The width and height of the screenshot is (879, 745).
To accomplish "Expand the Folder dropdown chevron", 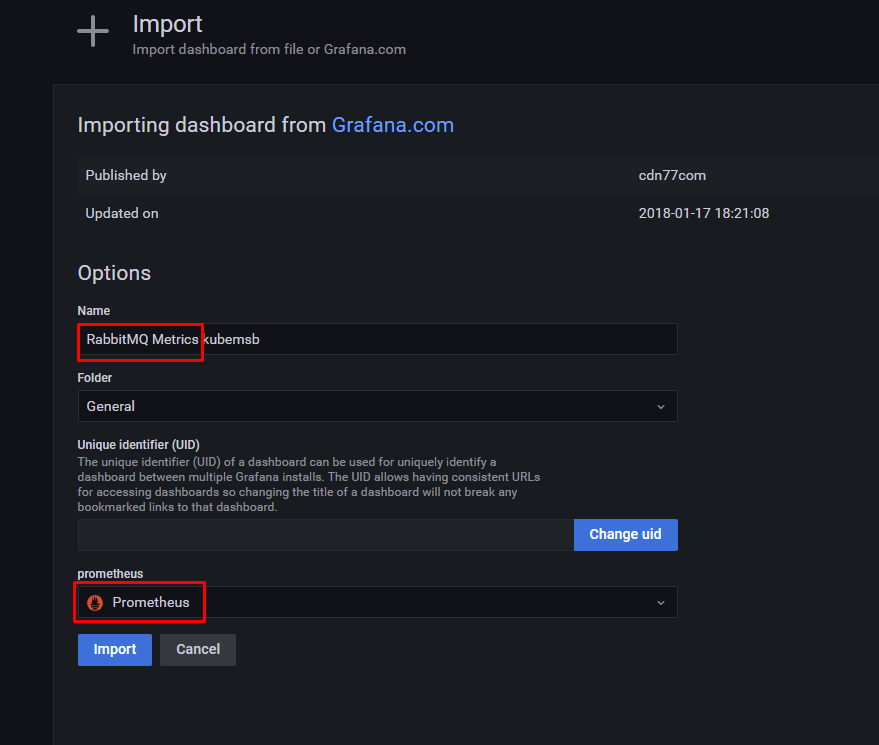I will (661, 406).
